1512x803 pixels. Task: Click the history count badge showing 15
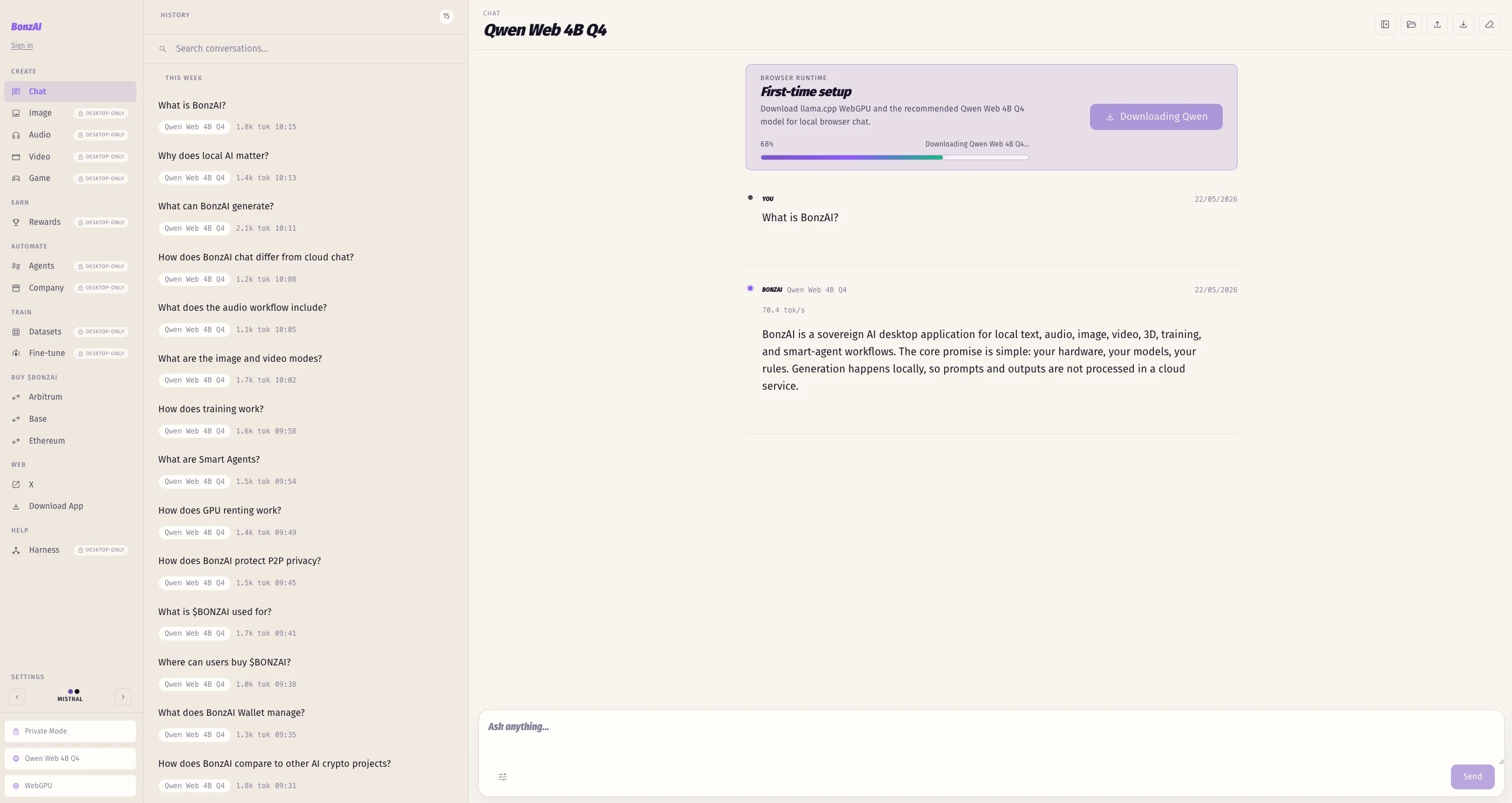click(446, 16)
